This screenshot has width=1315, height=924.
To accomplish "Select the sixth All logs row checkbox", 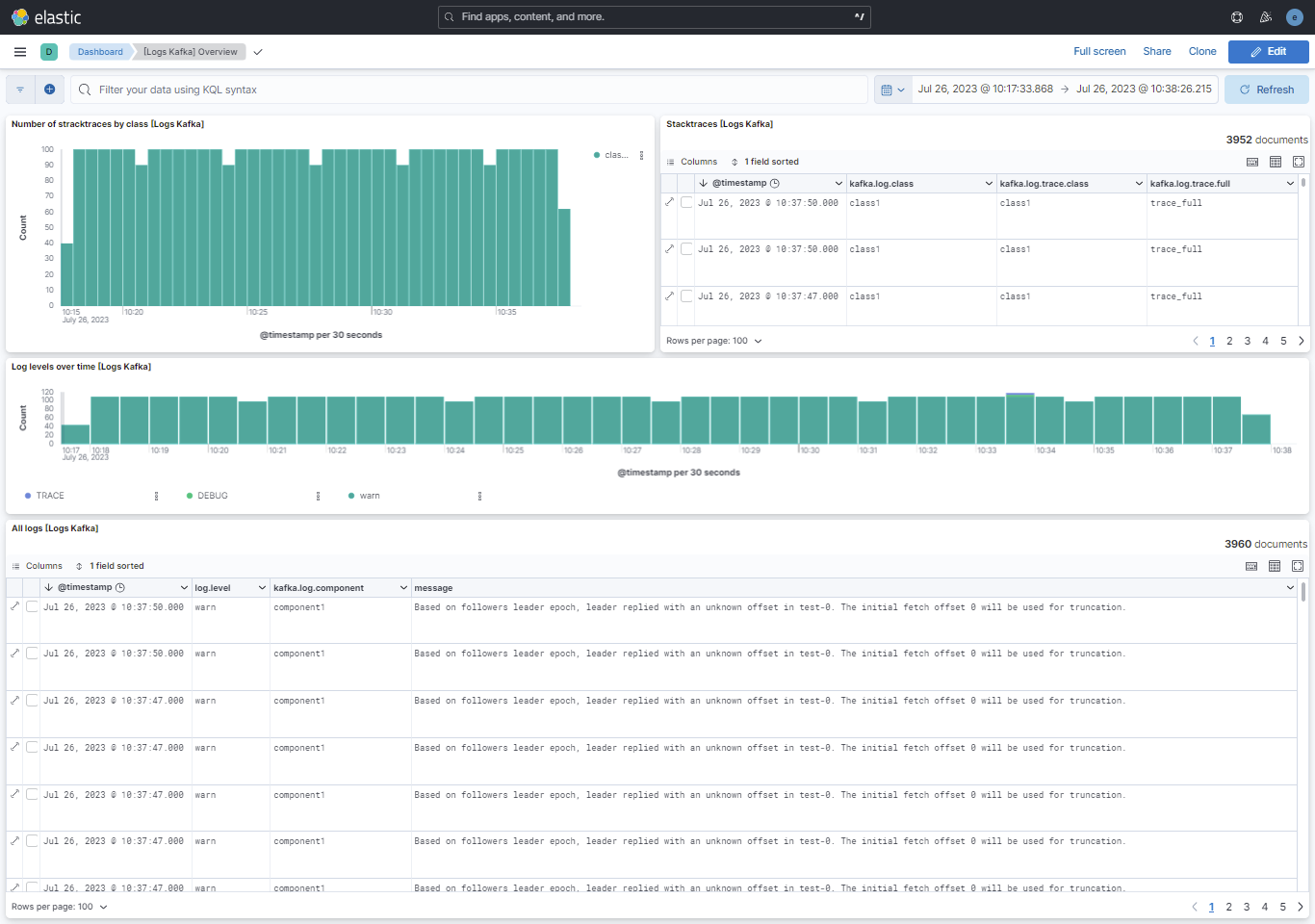I will (32, 840).
